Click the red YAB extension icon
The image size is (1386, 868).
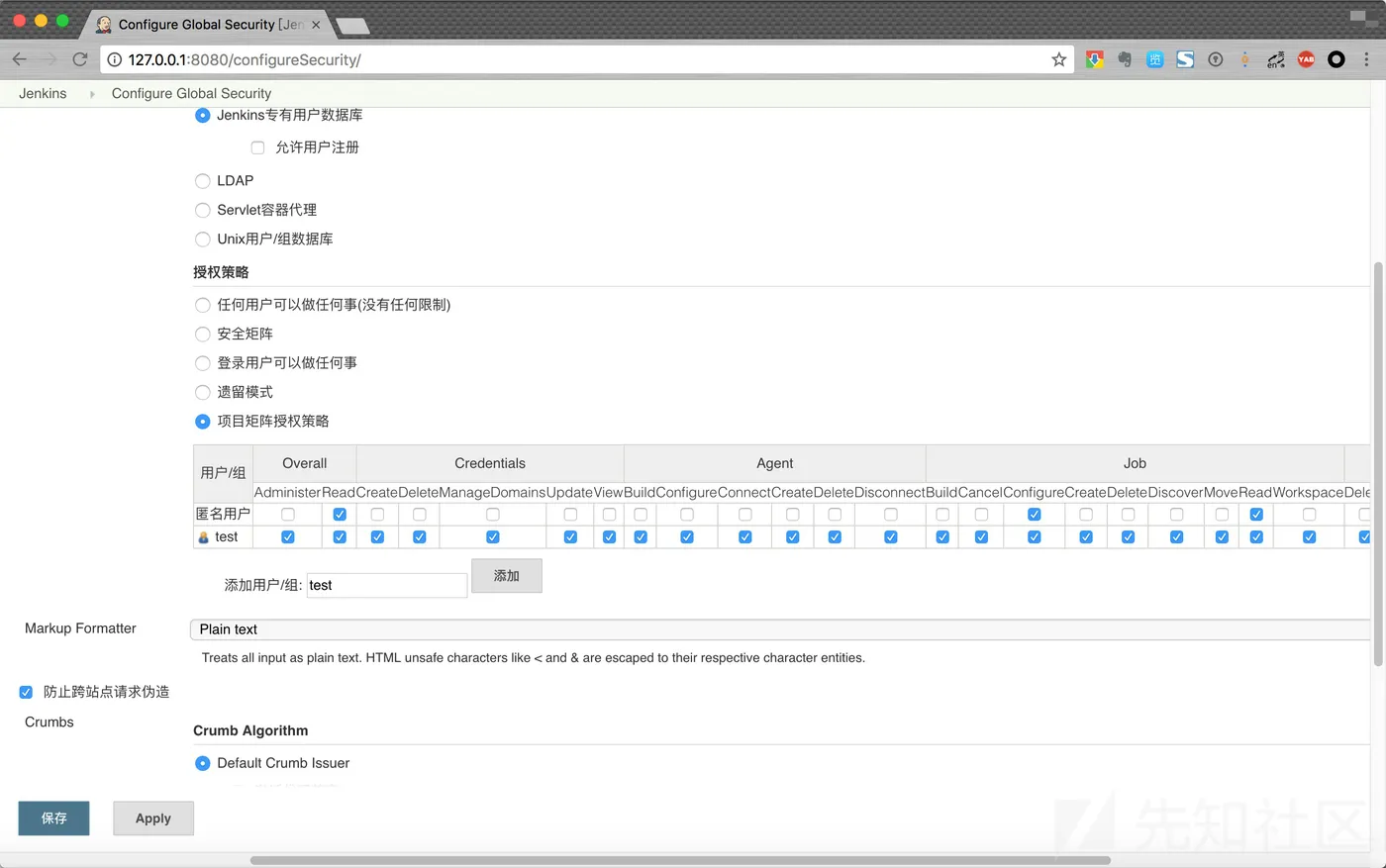pos(1307,59)
